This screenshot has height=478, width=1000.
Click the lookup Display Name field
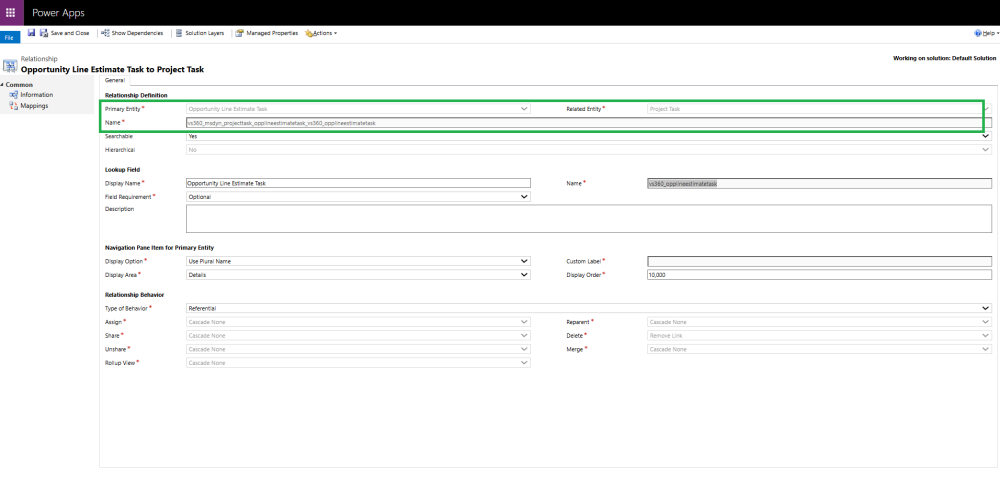(x=358, y=183)
